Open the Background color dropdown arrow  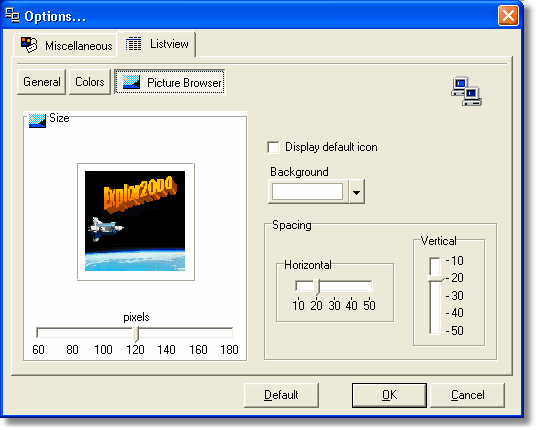pos(357,192)
